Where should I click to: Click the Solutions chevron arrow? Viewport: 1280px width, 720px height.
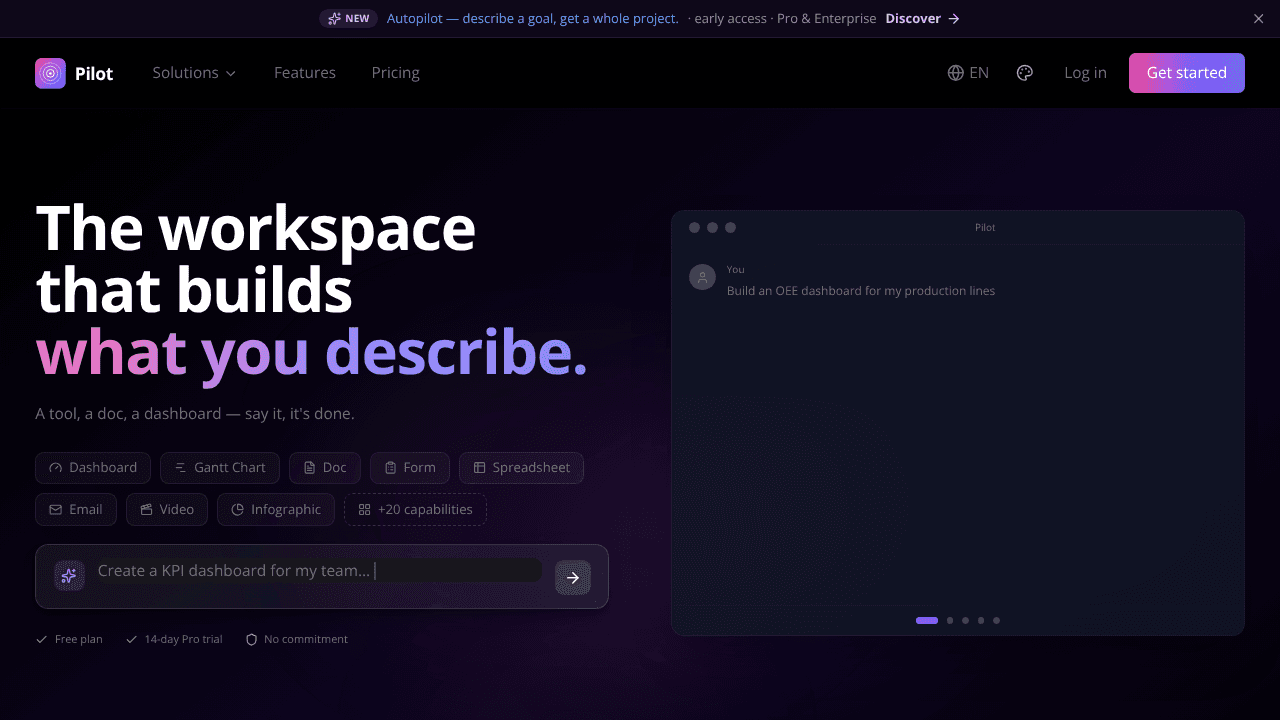pyautogui.click(x=231, y=74)
